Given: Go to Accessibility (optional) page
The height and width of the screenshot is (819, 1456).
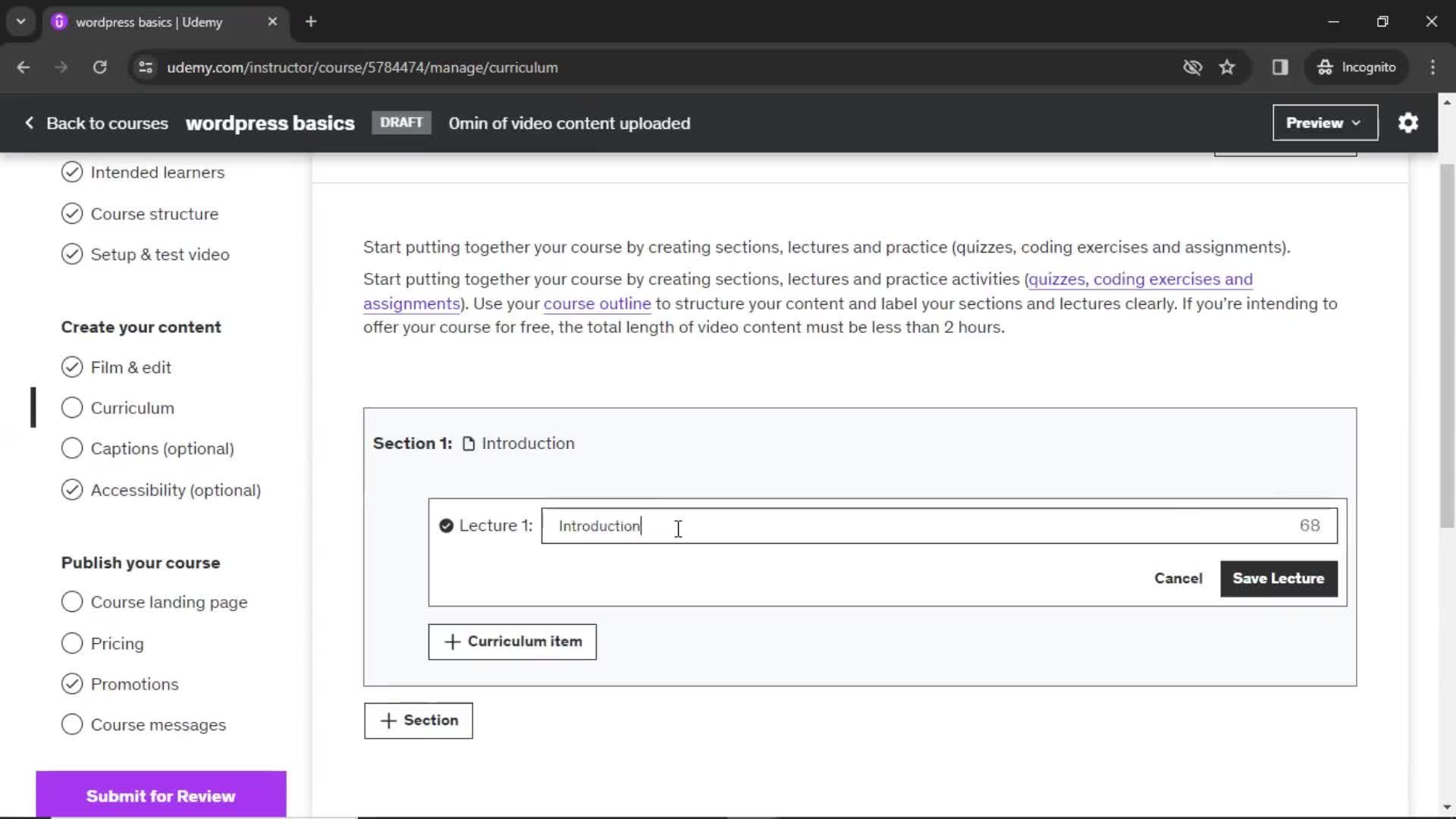Looking at the screenshot, I should (x=176, y=490).
